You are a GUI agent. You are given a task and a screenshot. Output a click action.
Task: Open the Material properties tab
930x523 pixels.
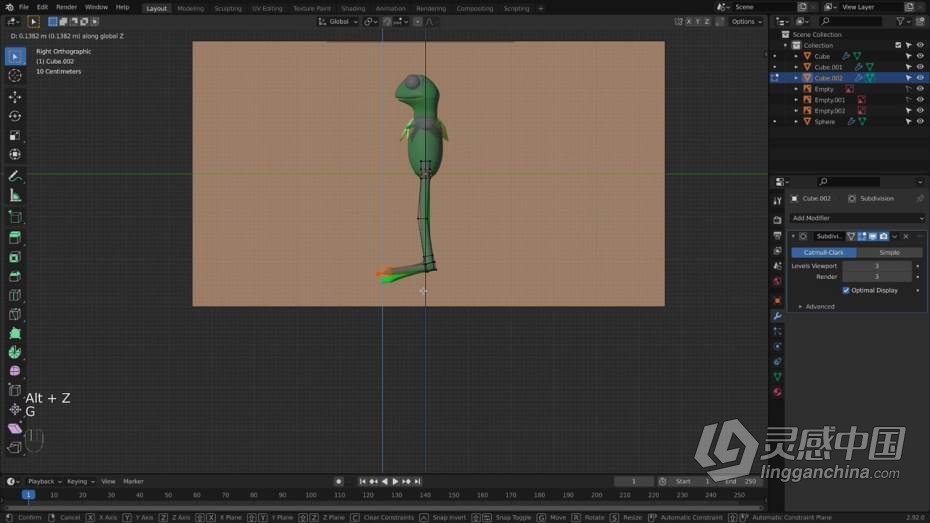[777, 392]
